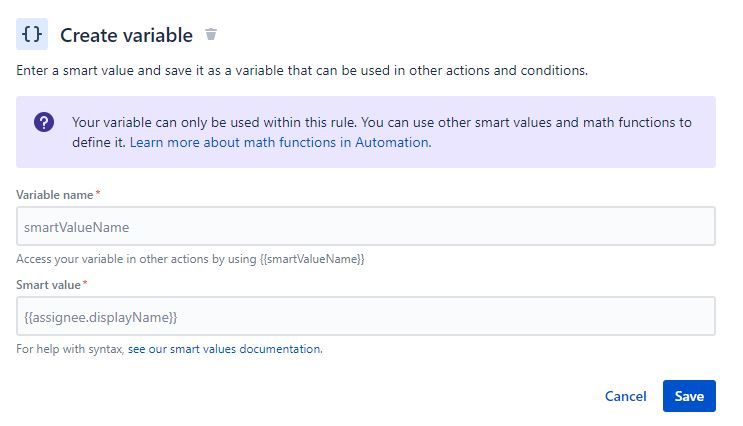Click the {{assignee.displayName}} placeholder text
The width and height of the screenshot is (743, 426).
coord(100,317)
